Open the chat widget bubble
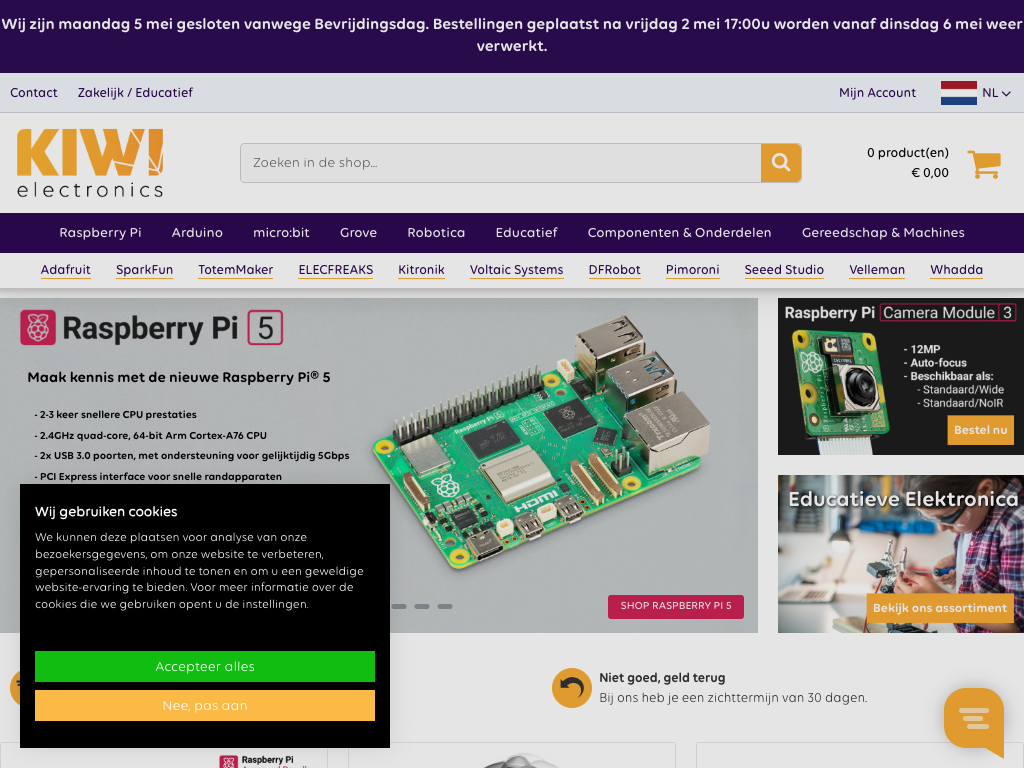 (974, 721)
